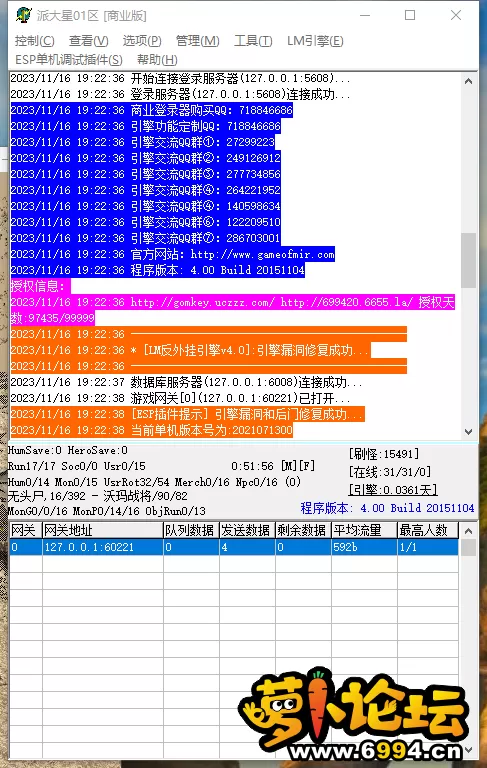
Task: Open the 帮助(H) menu
Action: [157, 60]
